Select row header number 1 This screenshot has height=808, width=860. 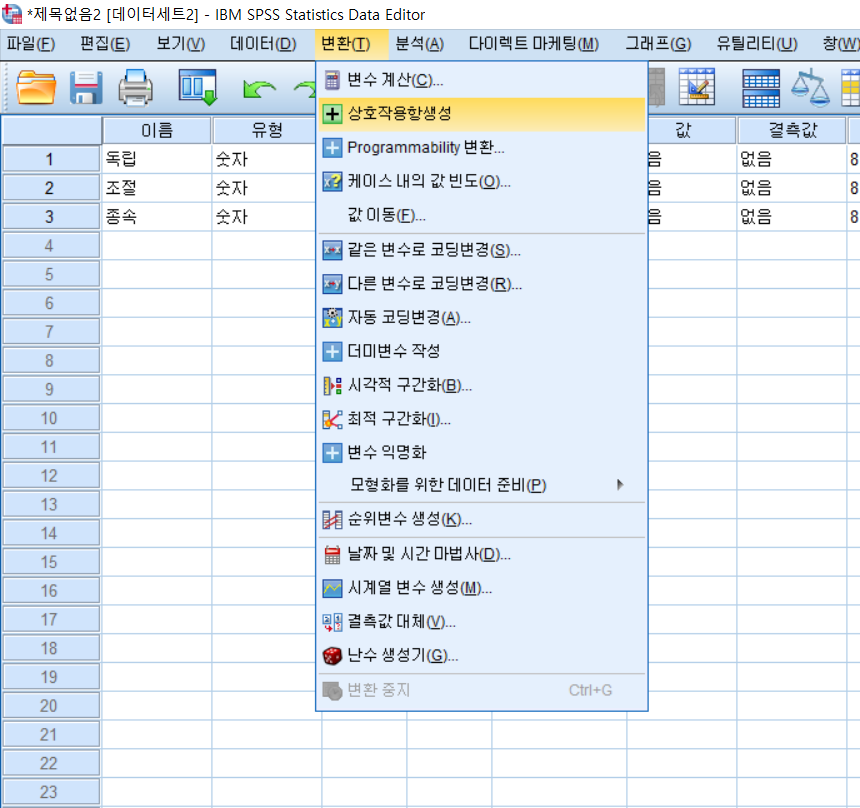coord(50,159)
